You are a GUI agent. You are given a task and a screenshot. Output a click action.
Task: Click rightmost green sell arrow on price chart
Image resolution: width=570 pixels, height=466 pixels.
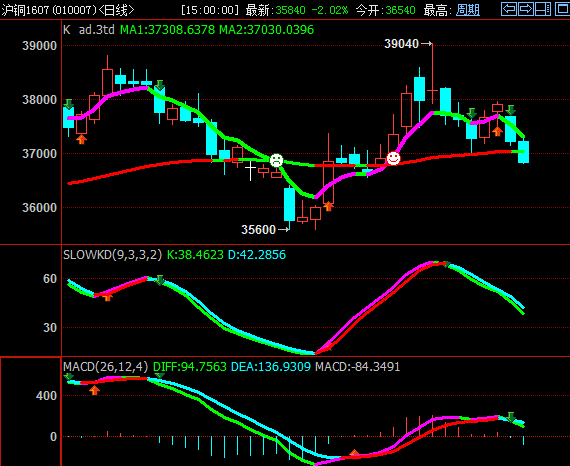[x=511, y=110]
